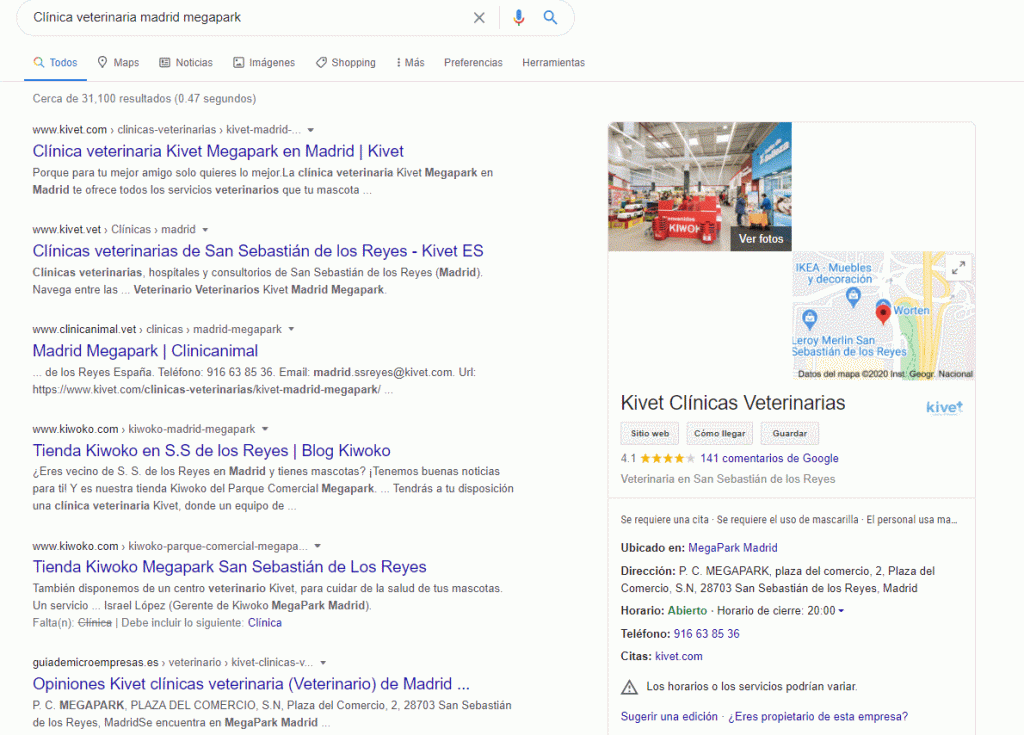Expand the map with the fullscreen icon

coord(958,268)
